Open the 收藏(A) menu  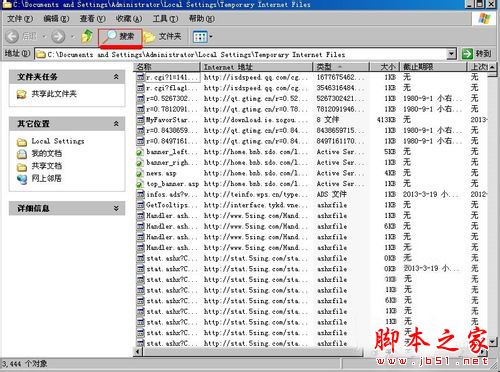129,19
